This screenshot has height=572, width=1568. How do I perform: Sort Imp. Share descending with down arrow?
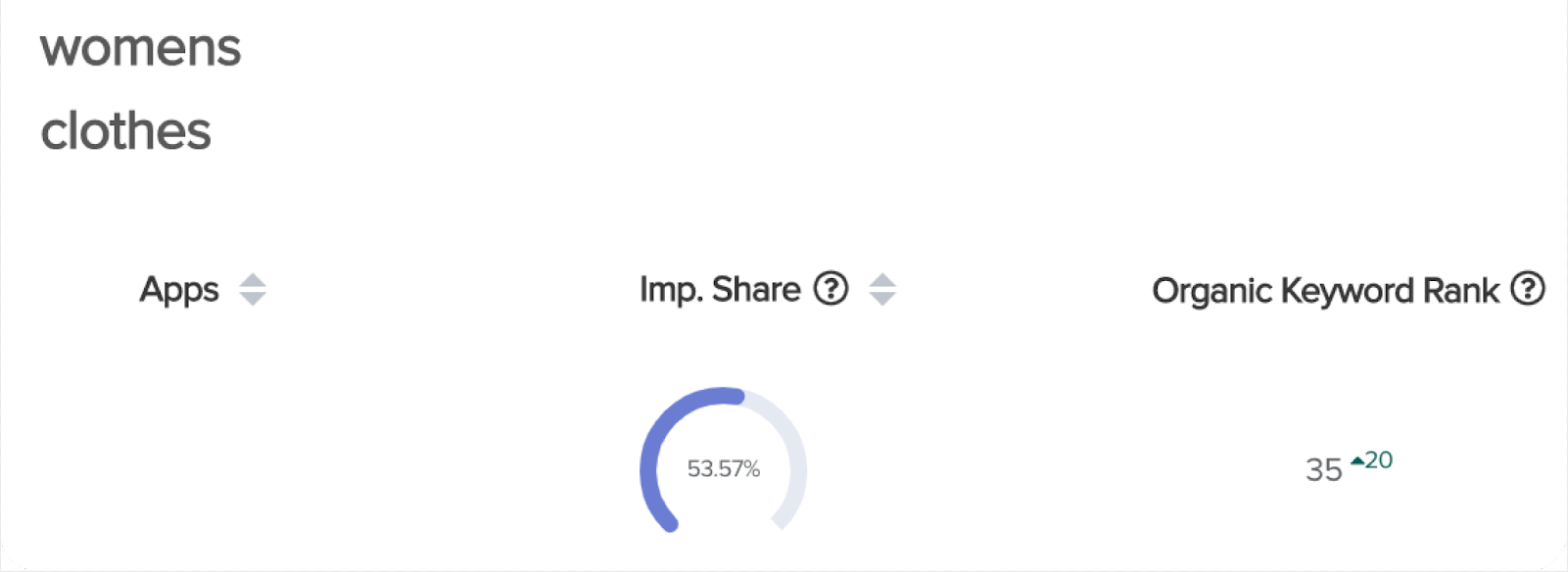[882, 300]
